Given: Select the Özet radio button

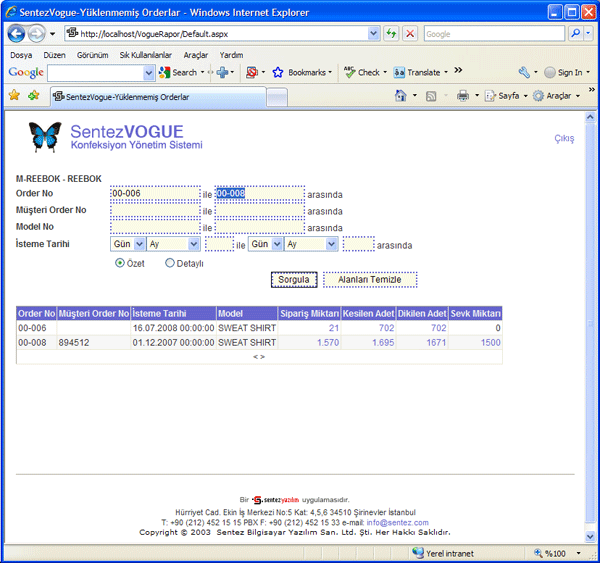Looking at the screenshot, I should click(x=120, y=263).
